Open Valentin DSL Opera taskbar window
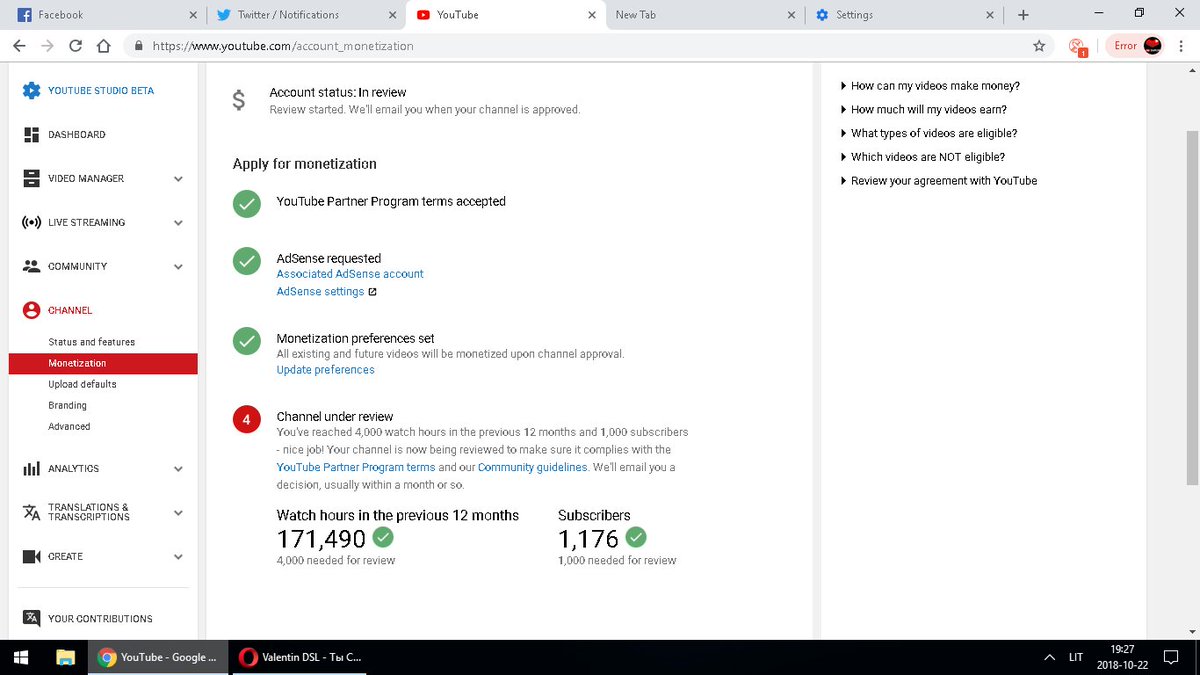 (x=301, y=657)
